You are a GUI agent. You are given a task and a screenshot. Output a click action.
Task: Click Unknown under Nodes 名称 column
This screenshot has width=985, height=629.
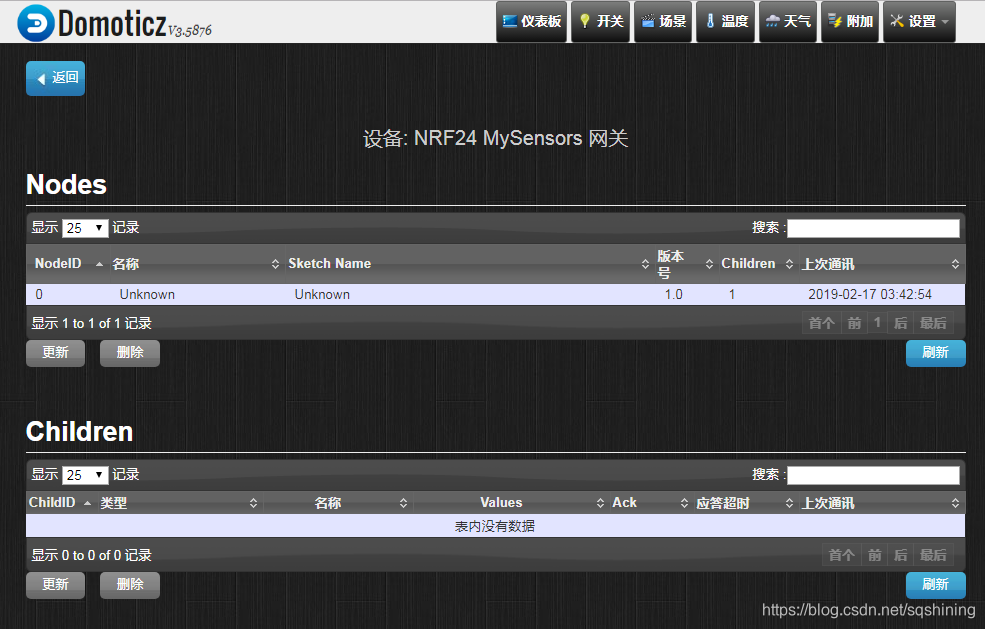147,294
